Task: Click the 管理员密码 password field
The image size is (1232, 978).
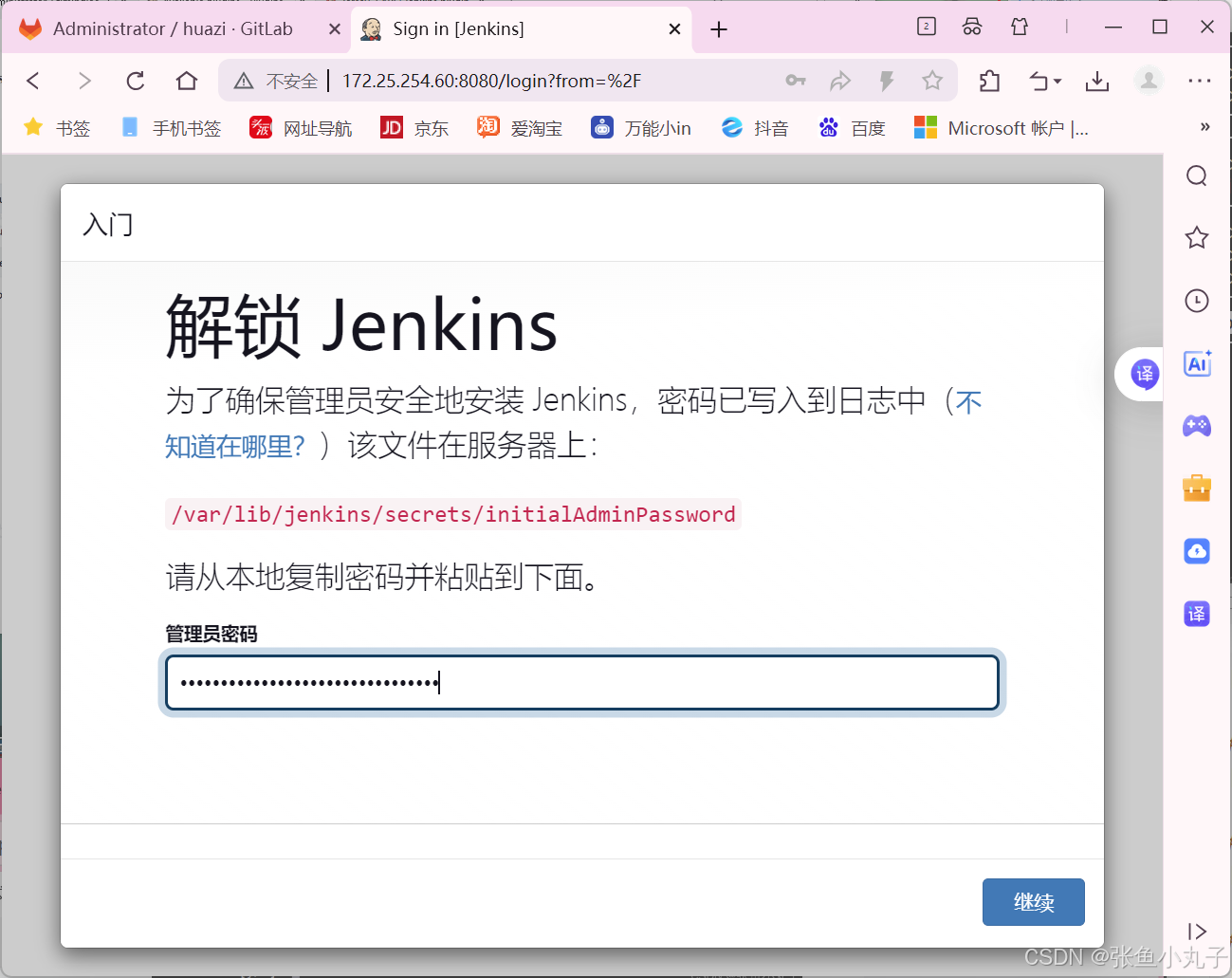Action: [x=582, y=683]
